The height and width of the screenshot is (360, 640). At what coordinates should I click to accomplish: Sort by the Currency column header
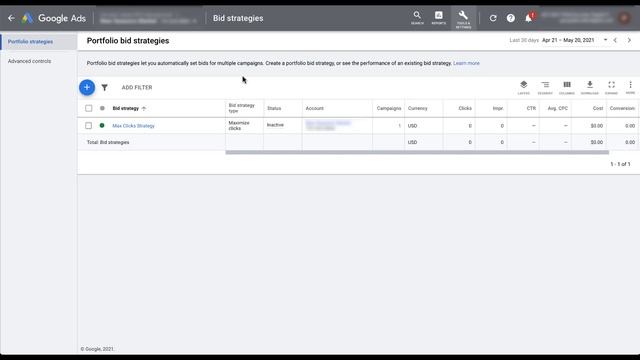[418, 108]
